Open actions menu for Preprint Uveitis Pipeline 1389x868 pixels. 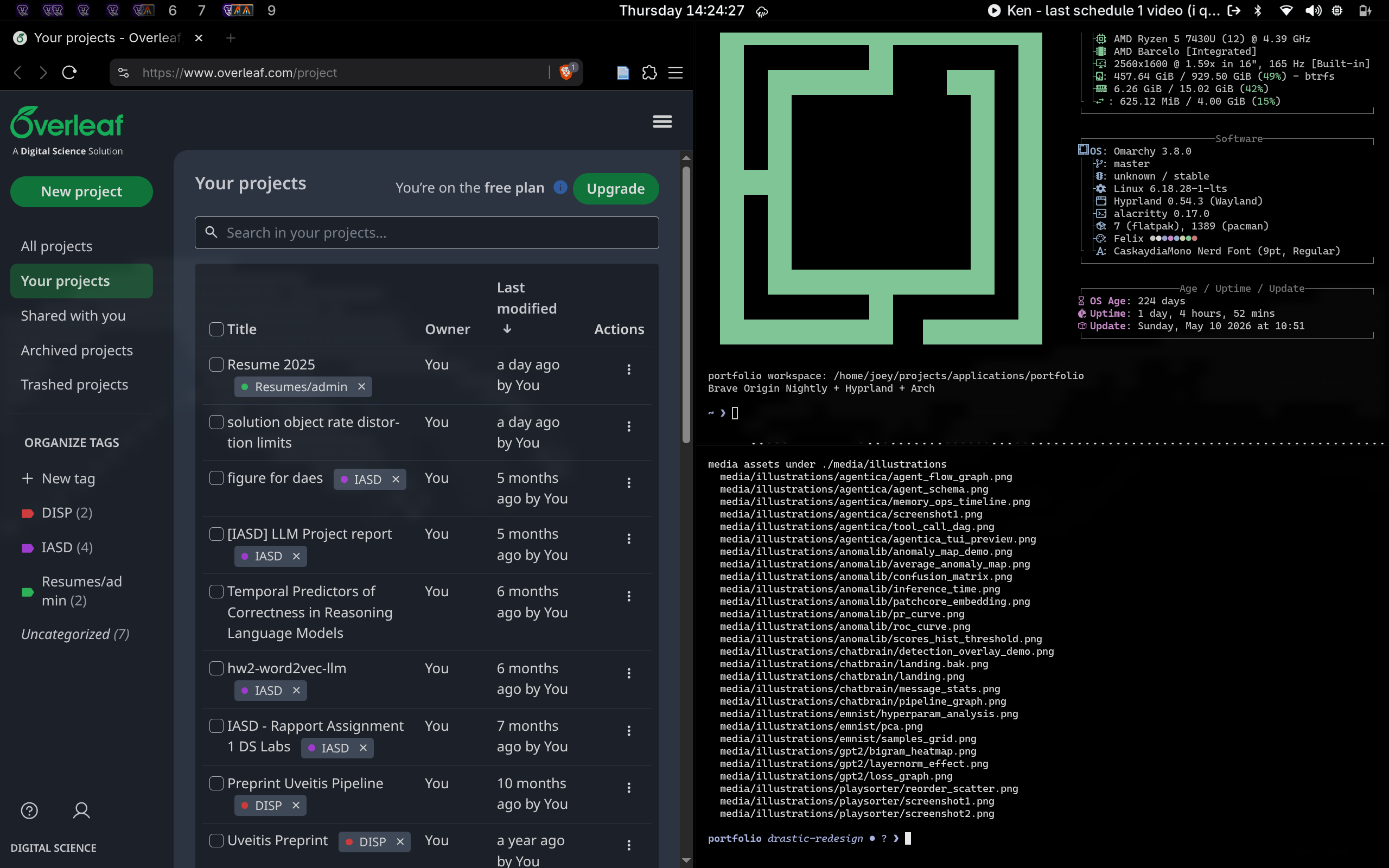(628, 788)
